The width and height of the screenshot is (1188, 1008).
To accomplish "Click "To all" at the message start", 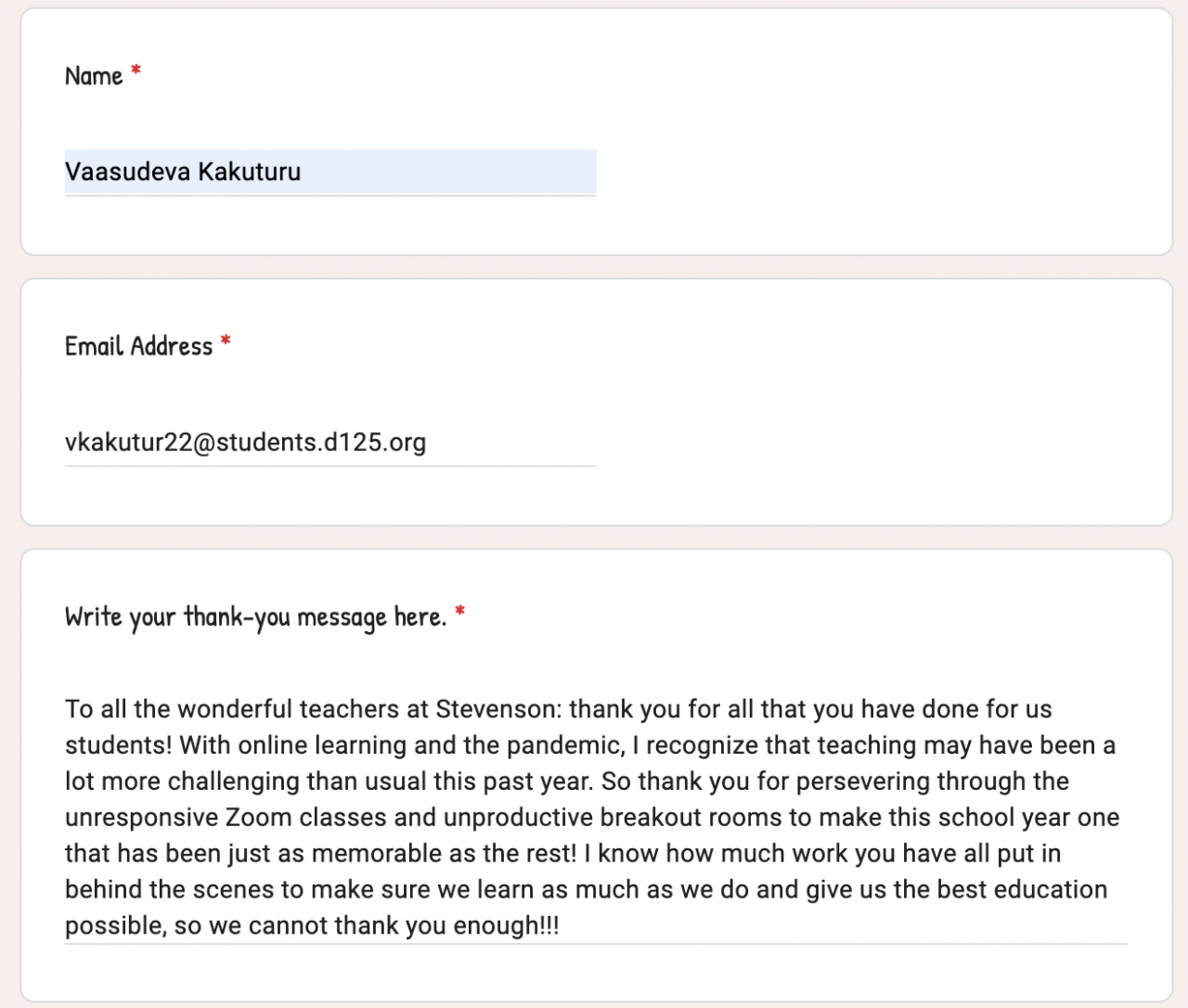I will pos(96,710).
